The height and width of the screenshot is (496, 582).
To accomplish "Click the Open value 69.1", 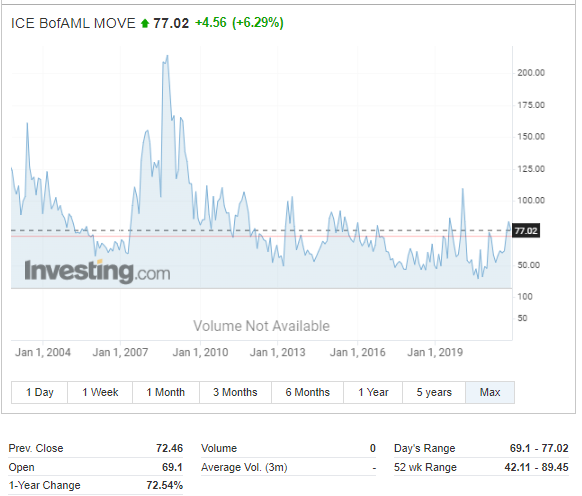I will point(172,467).
